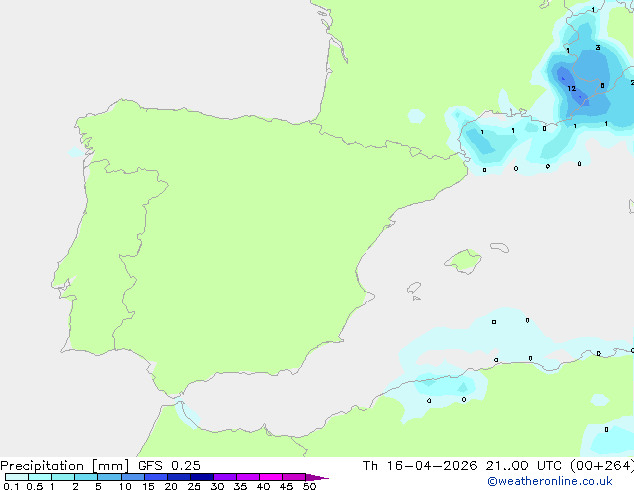Select the 'GFS 0.25' model label
The height and width of the screenshot is (490, 634).
[169, 466]
